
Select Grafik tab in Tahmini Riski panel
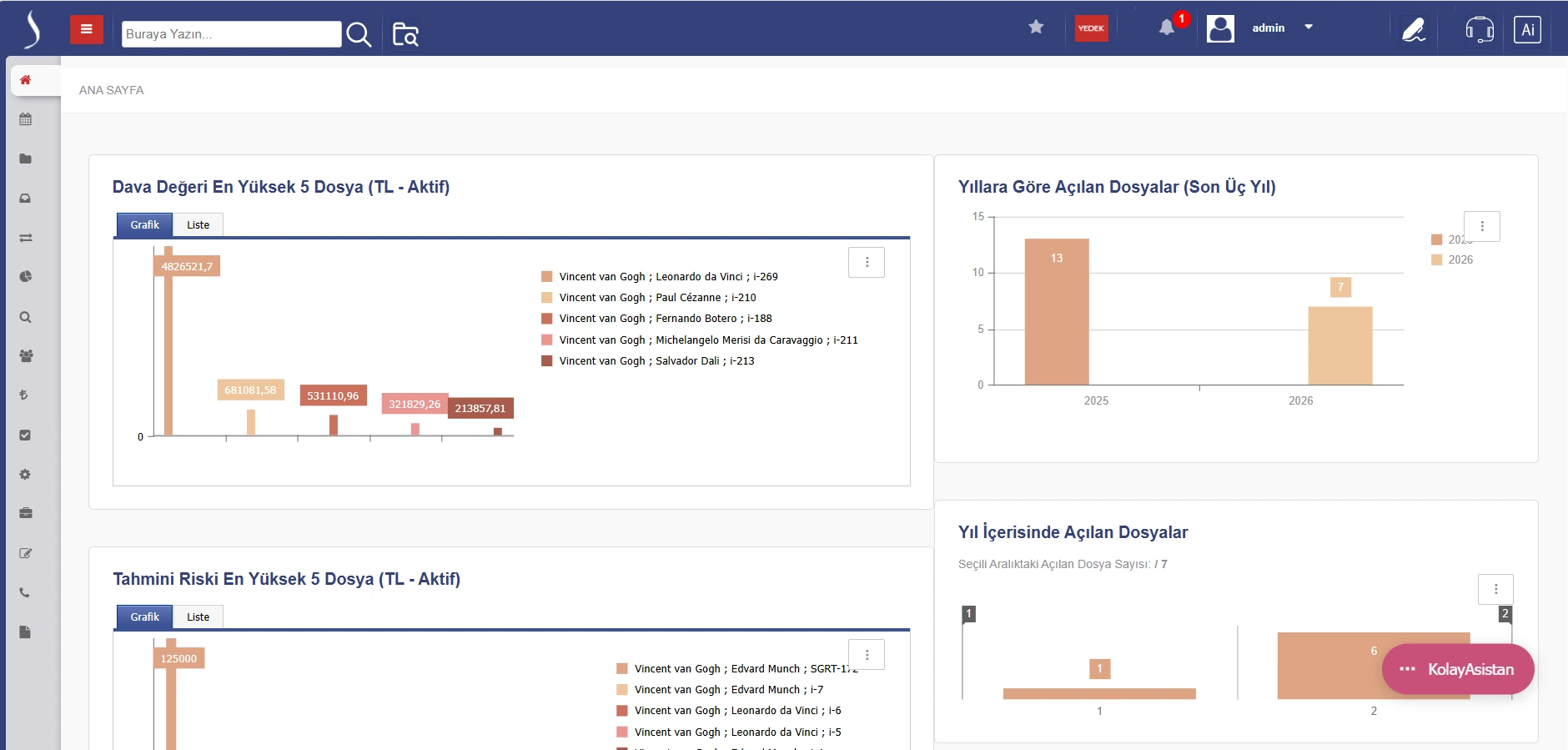[x=144, y=617]
